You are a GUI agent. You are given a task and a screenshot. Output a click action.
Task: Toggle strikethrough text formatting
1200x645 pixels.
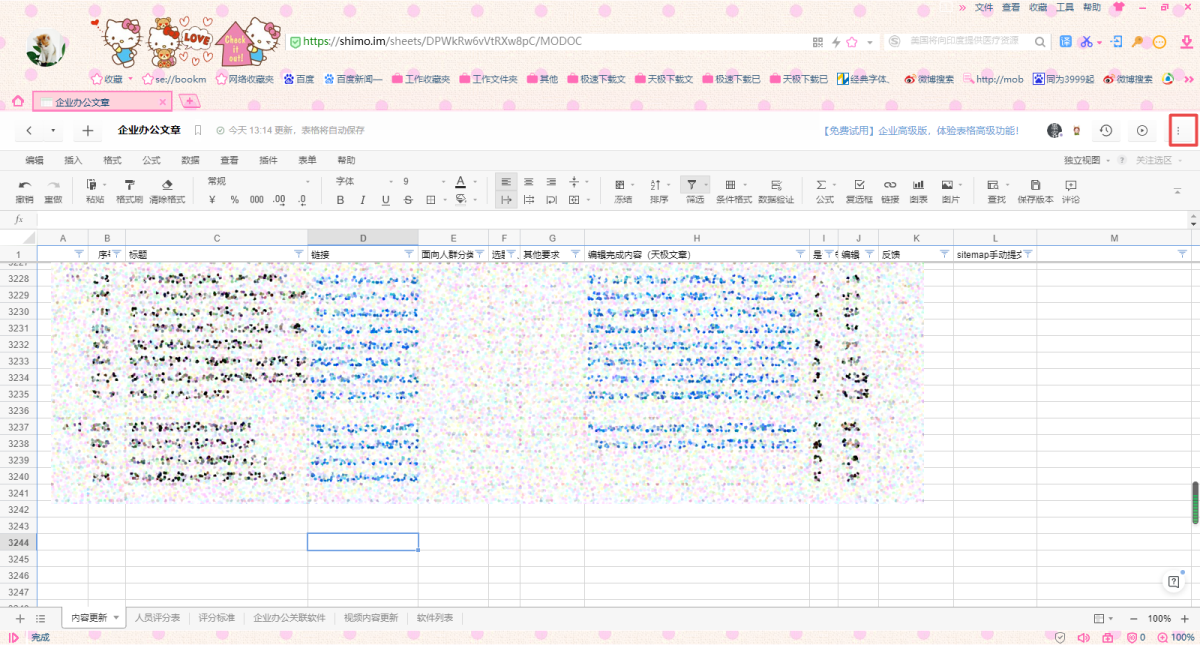tap(408, 200)
